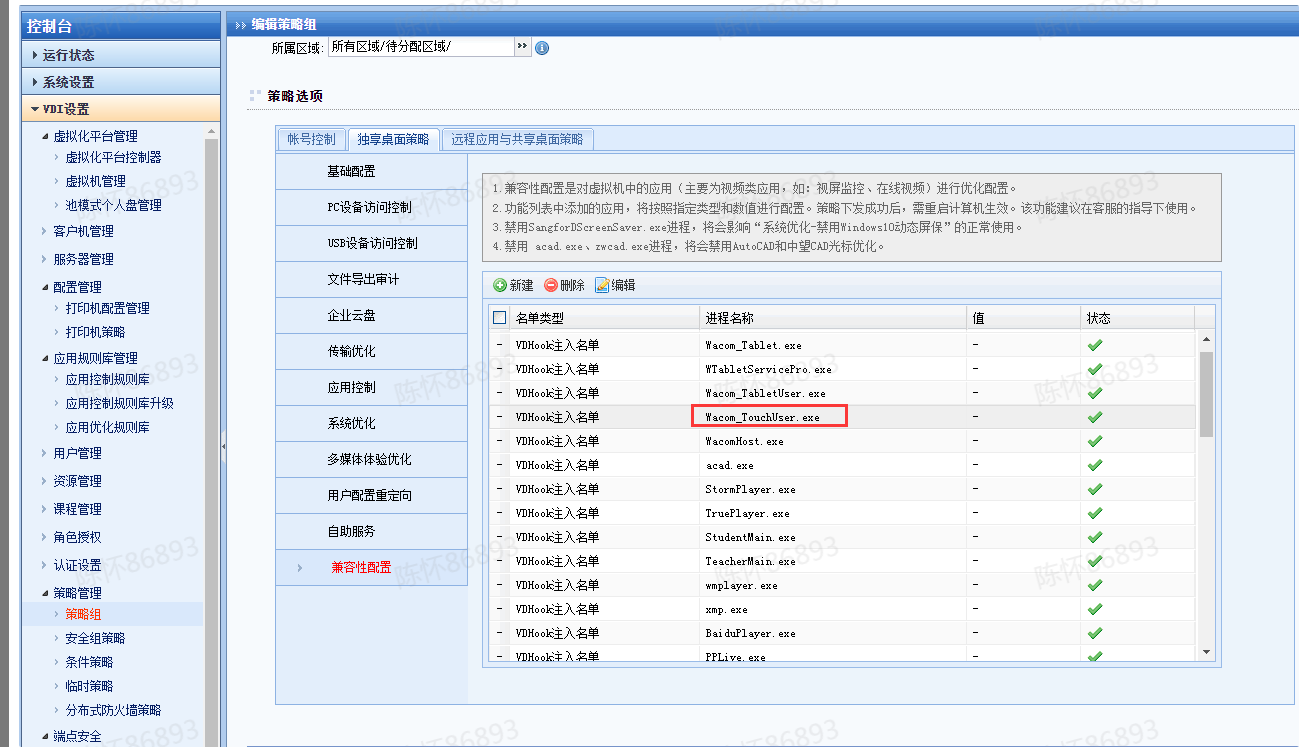Open 打印机配置管理 in sidebar
This screenshot has width=1301, height=747.
click(107, 308)
